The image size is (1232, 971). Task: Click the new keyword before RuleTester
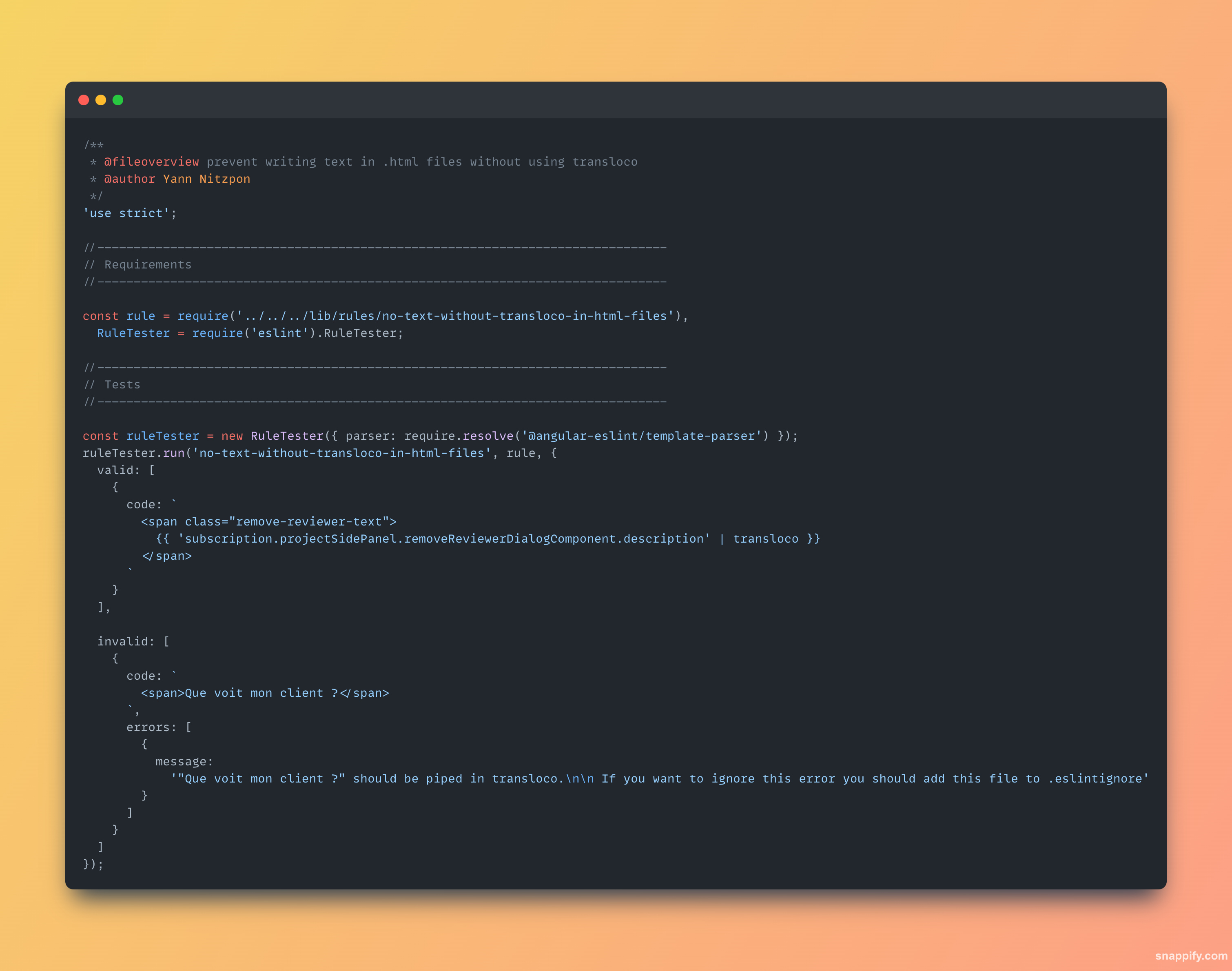coord(232,436)
